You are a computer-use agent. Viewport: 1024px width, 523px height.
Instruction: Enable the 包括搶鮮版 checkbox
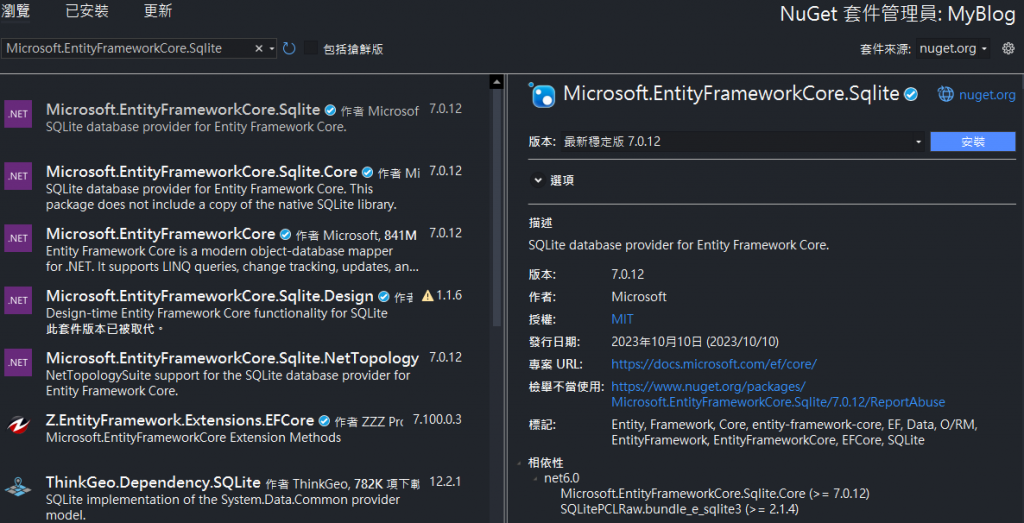tap(312, 48)
